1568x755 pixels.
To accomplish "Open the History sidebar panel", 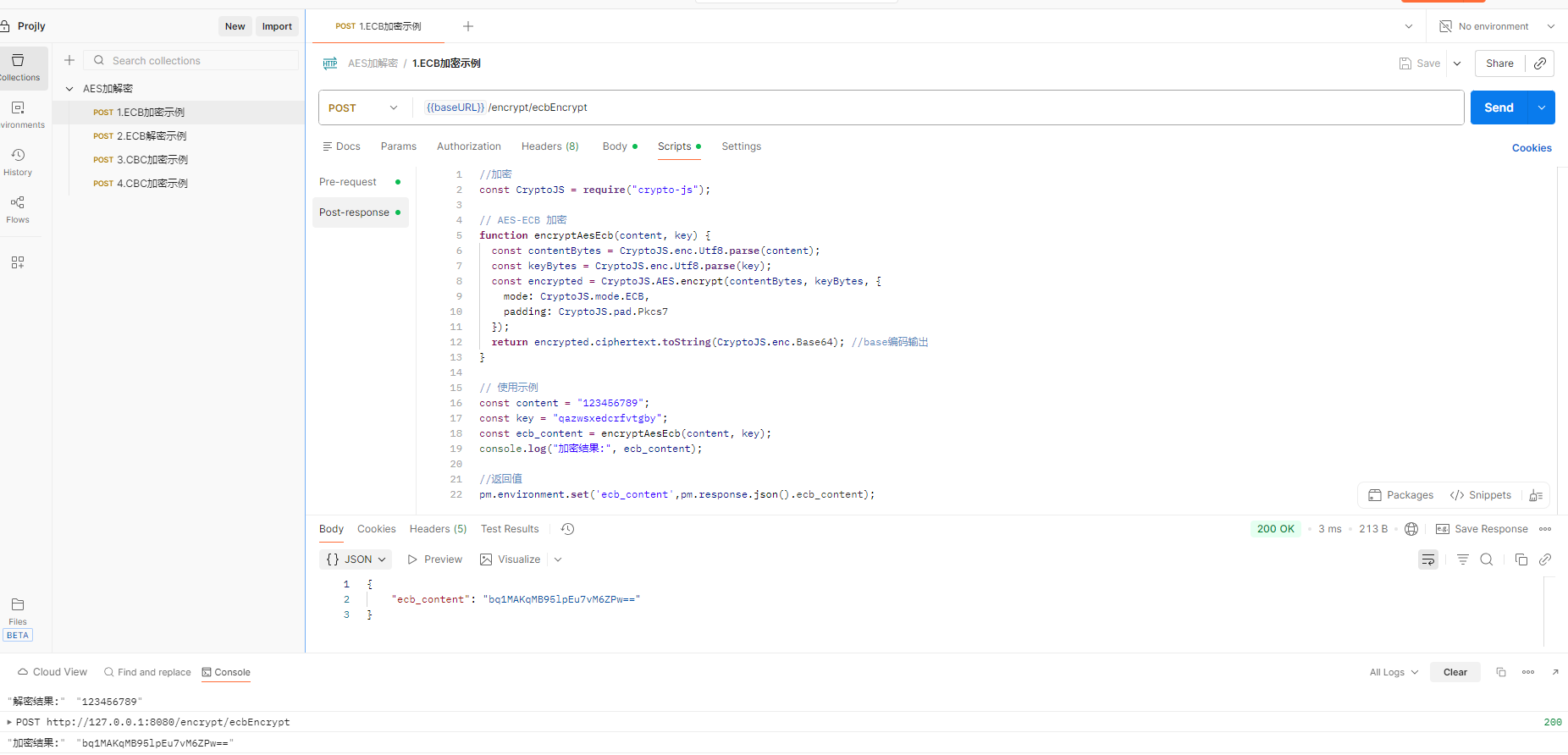I will coord(18,163).
